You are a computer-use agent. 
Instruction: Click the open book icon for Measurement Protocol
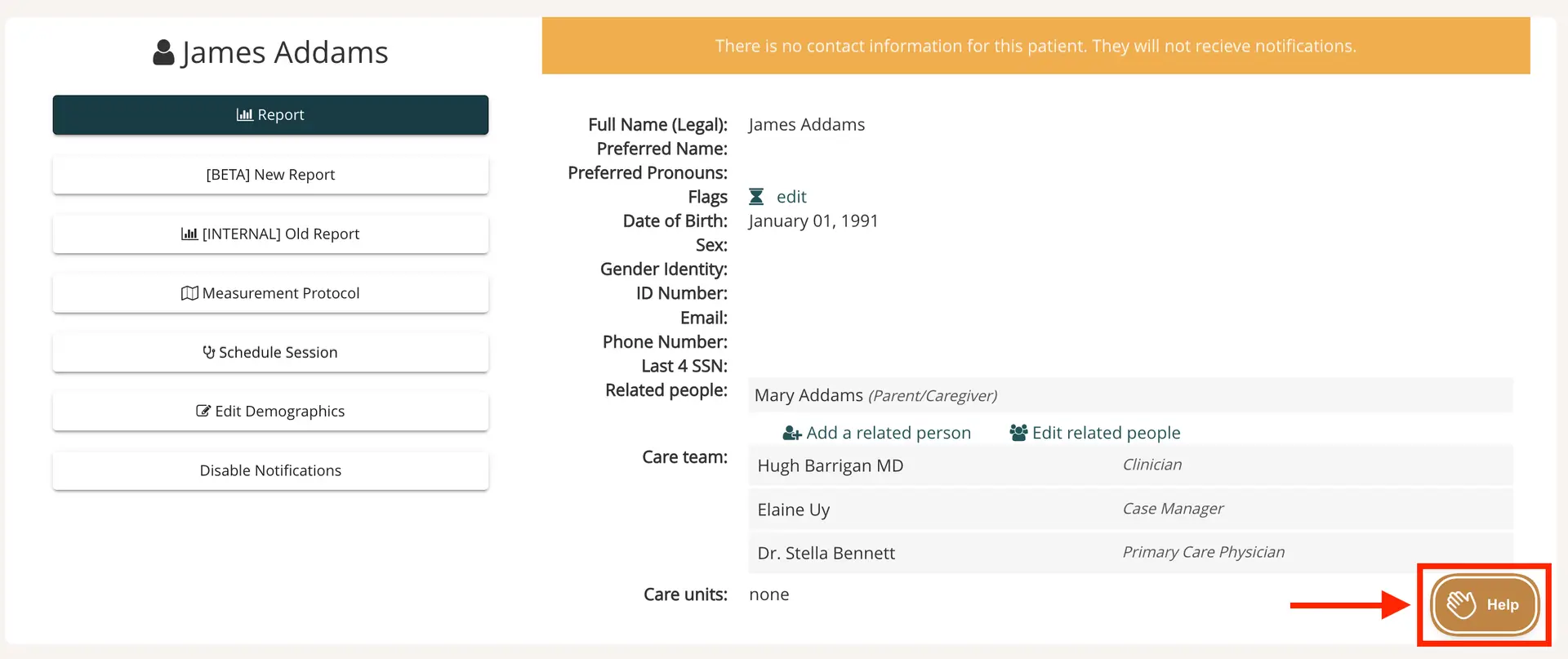click(189, 292)
